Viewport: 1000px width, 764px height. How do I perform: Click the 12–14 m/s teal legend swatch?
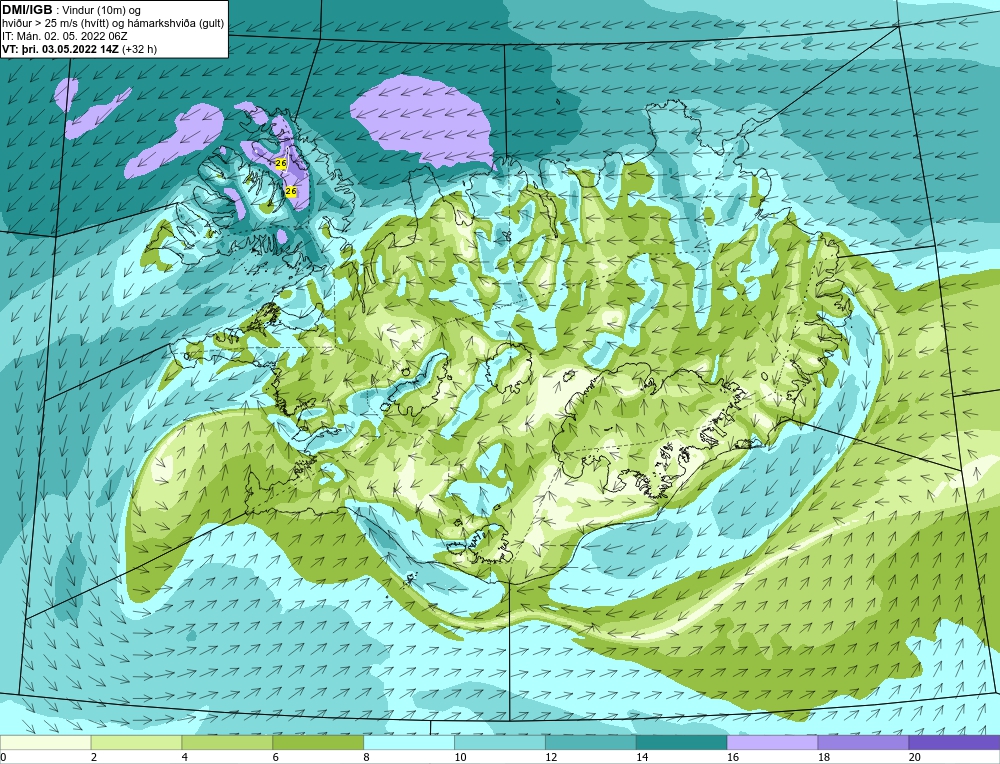(x=591, y=742)
